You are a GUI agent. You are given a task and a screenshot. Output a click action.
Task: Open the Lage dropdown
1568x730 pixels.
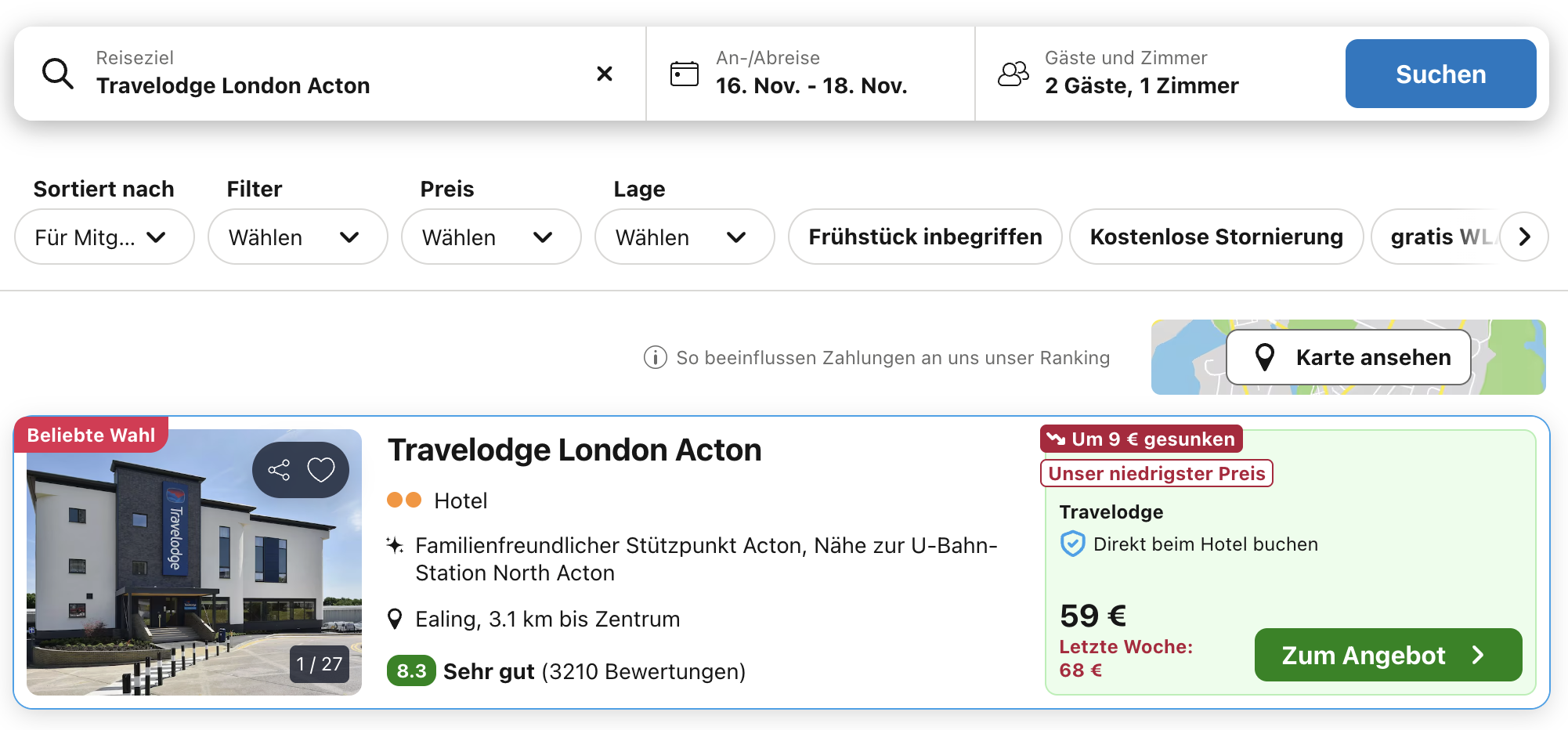[x=684, y=237]
